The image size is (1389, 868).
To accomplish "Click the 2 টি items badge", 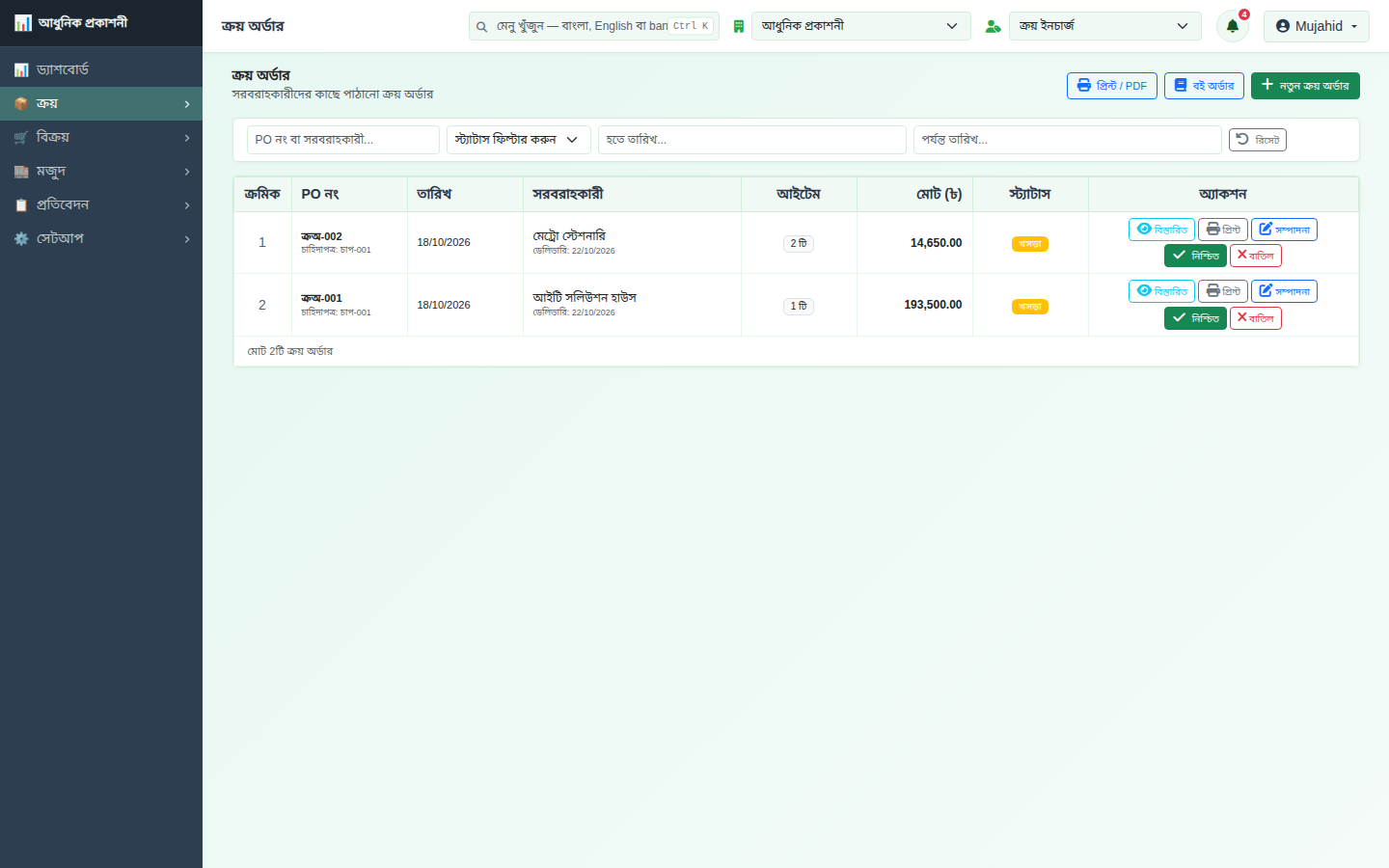I will coord(799,244).
